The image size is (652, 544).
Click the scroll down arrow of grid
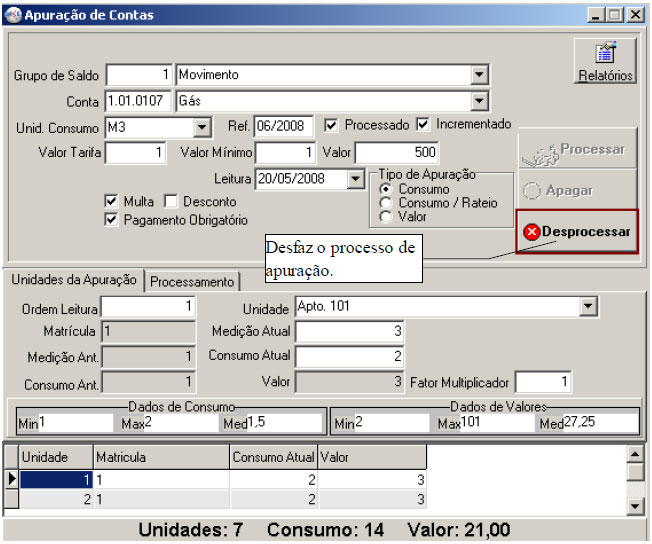tap(635, 506)
